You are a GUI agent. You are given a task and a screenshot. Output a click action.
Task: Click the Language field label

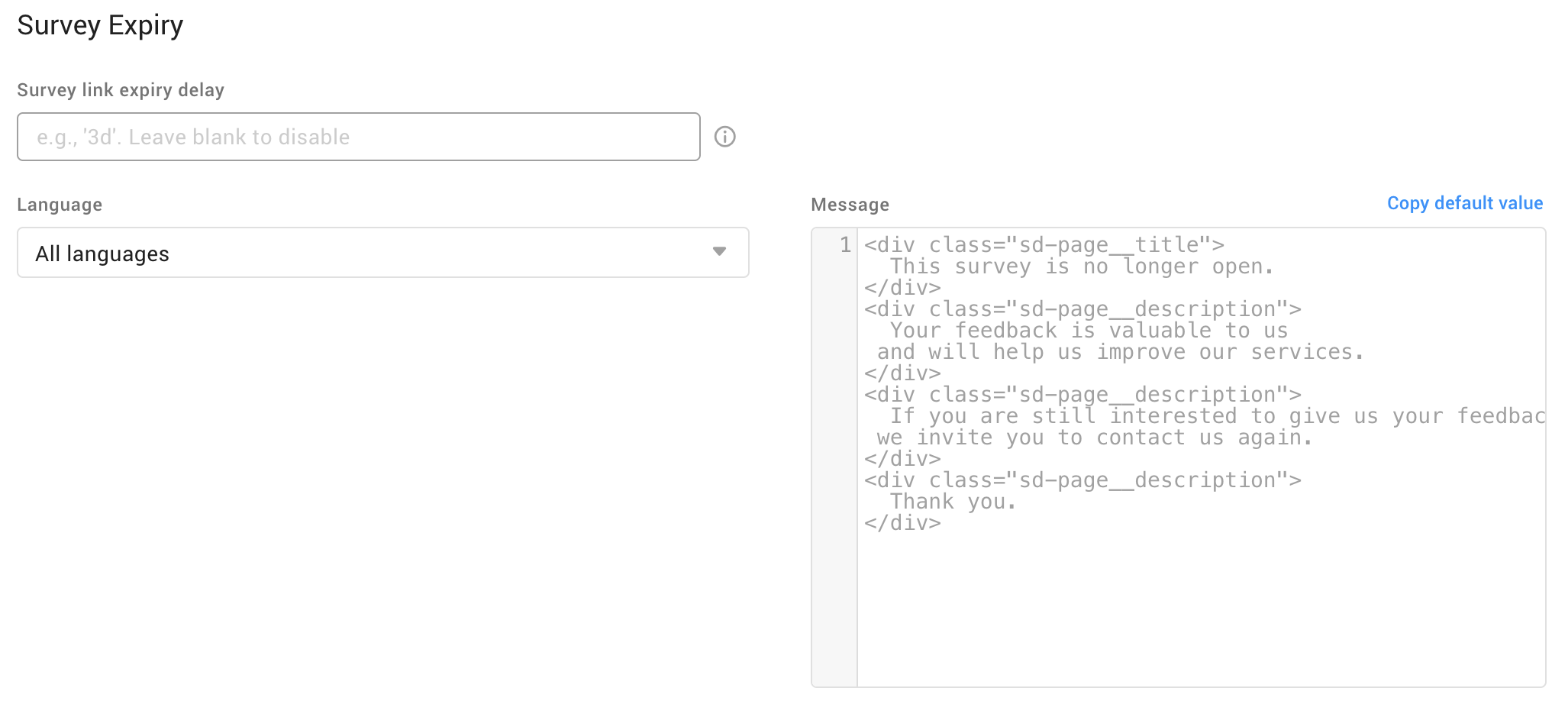point(60,205)
